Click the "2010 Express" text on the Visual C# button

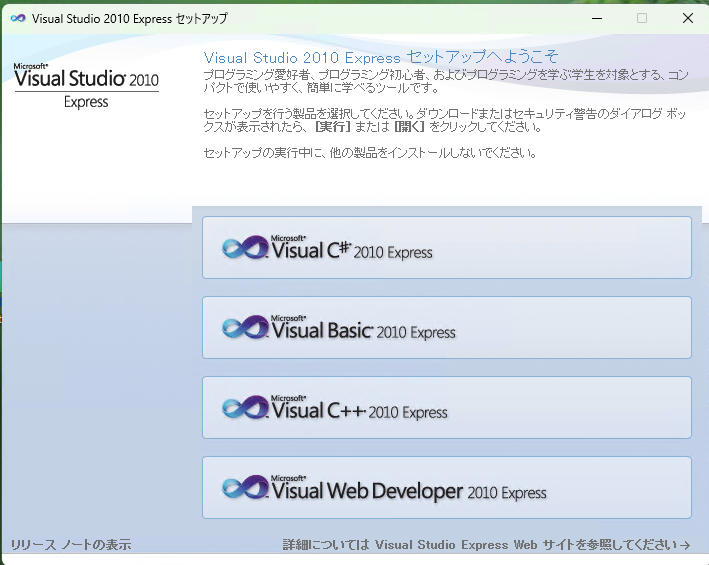coord(393,252)
